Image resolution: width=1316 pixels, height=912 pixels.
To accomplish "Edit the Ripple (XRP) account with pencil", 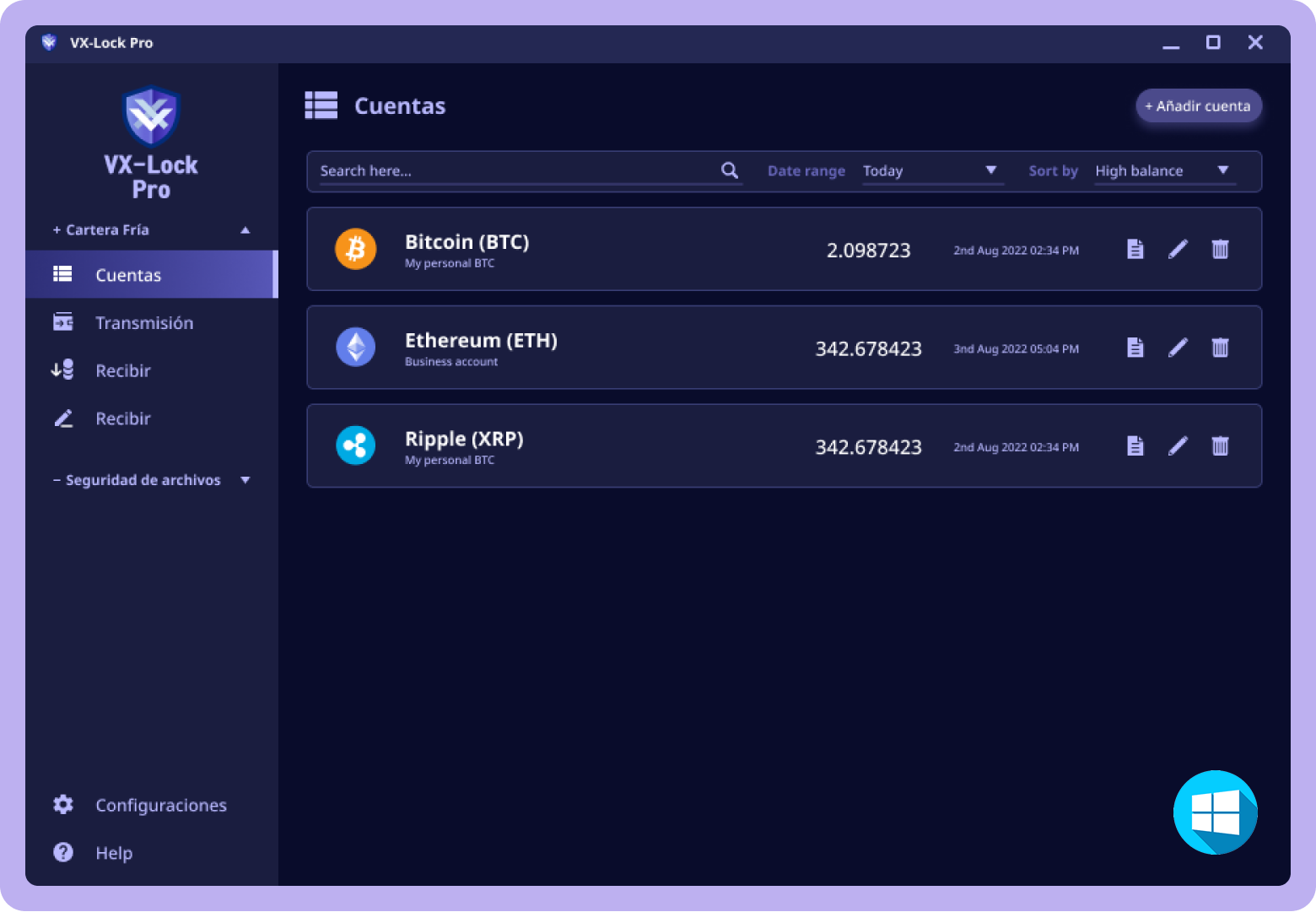I will 1178,446.
